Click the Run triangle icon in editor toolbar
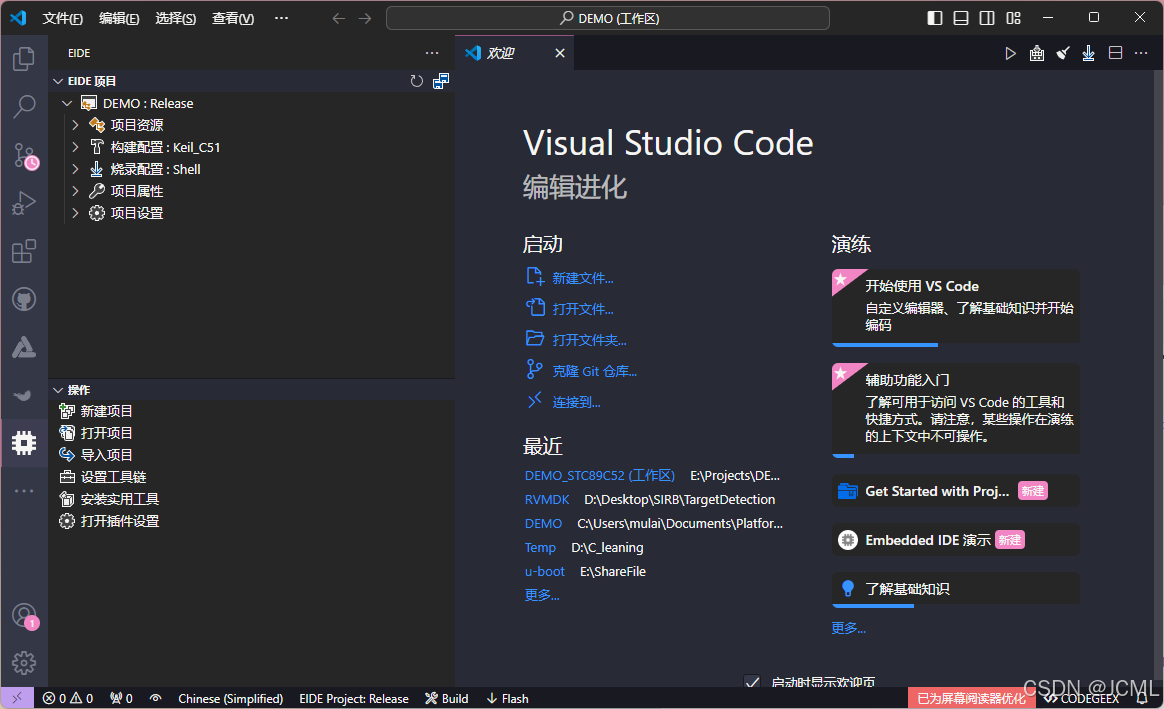The width and height of the screenshot is (1164, 709). coord(1010,53)
